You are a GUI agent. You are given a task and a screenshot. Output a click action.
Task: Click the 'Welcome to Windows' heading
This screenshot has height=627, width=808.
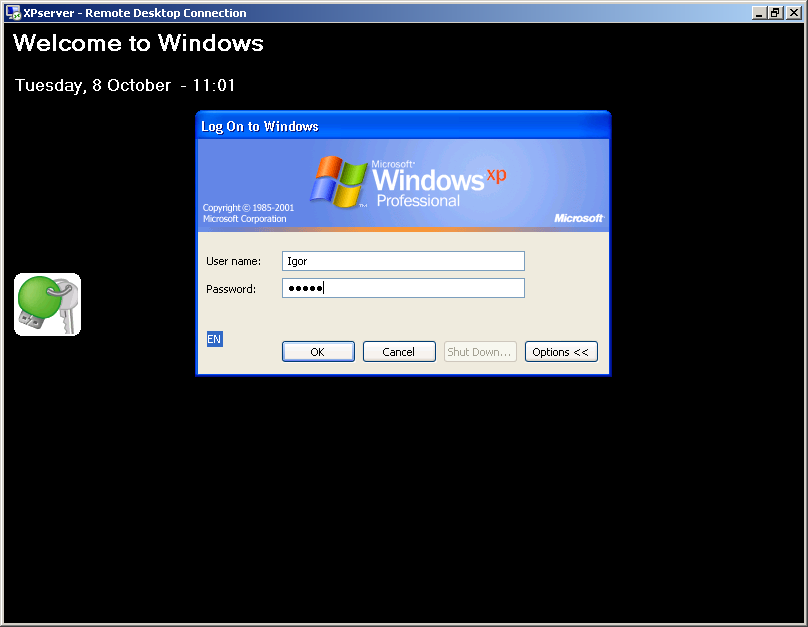tap(138, 43)
